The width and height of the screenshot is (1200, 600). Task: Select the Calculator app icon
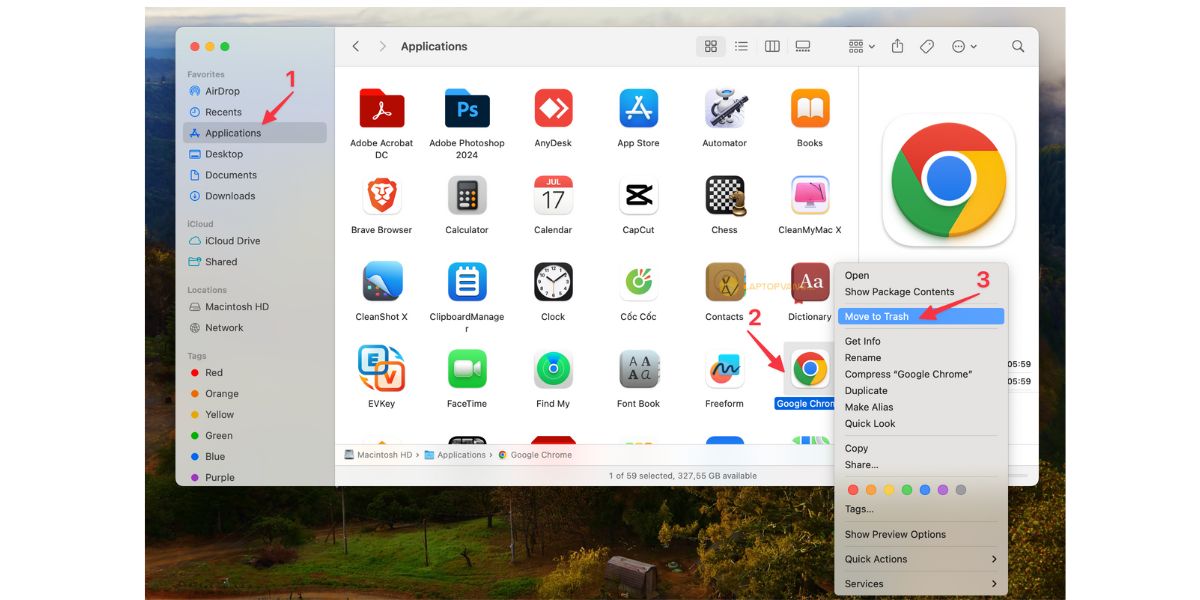click(x=467, y=195)
